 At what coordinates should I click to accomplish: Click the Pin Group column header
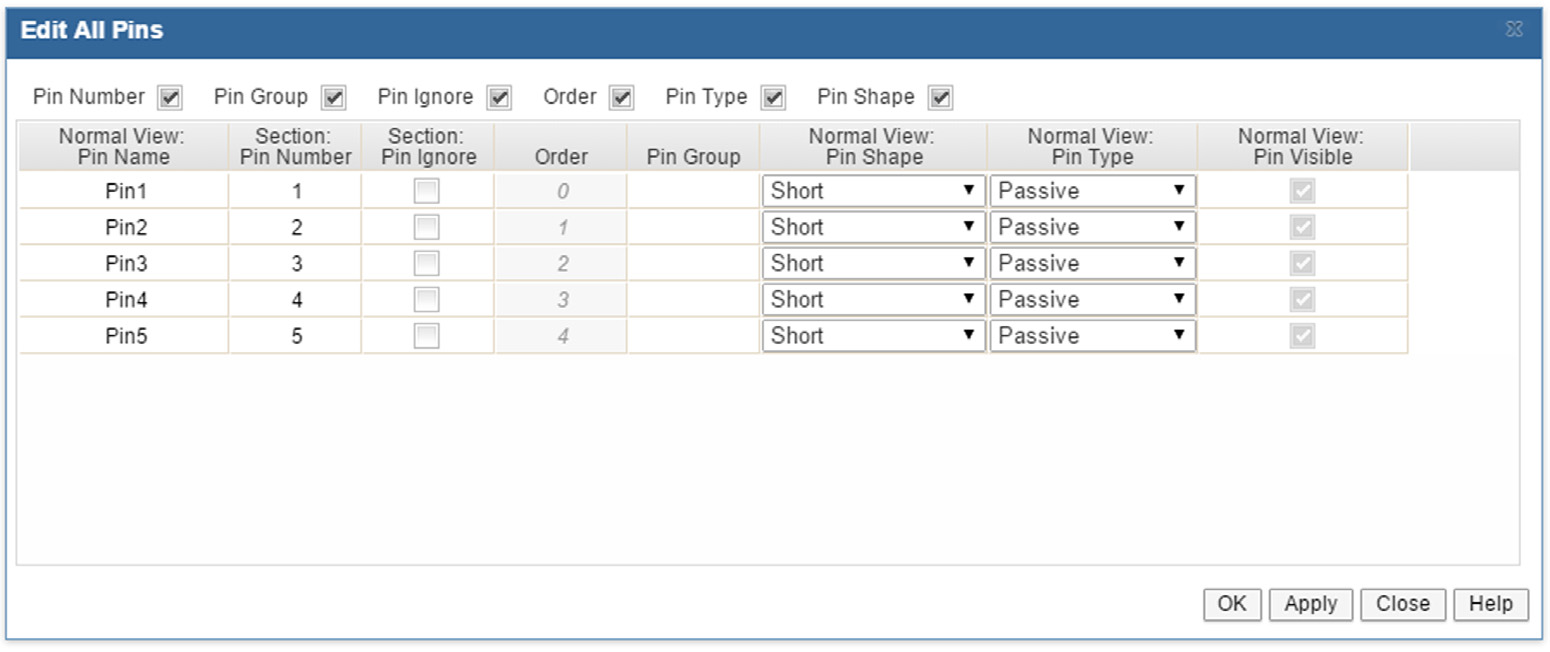pos(693,157)
